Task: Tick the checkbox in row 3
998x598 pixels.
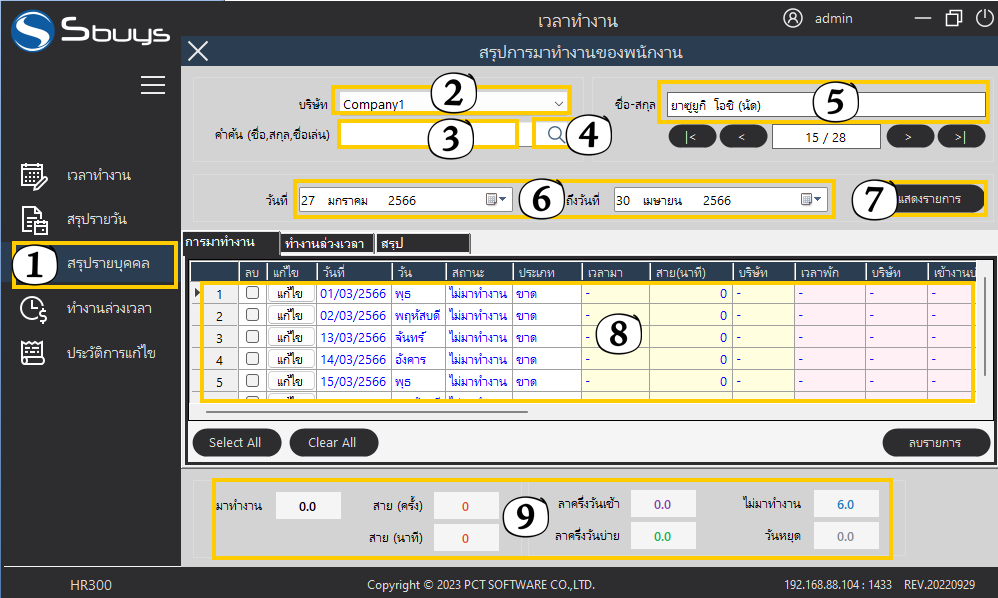Action: (x=253, y=337)
